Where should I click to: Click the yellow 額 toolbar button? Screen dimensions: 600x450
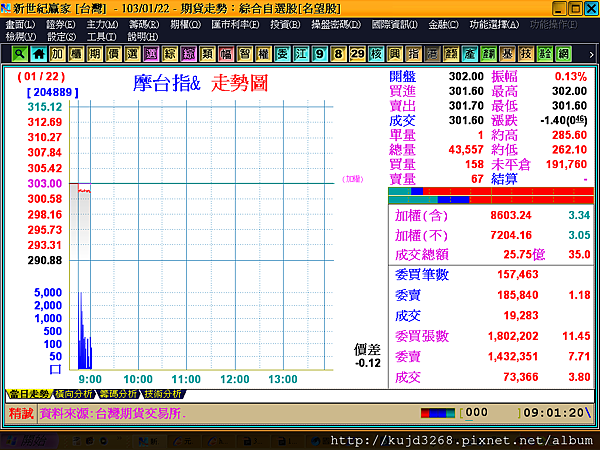click(x=451, y=54)
